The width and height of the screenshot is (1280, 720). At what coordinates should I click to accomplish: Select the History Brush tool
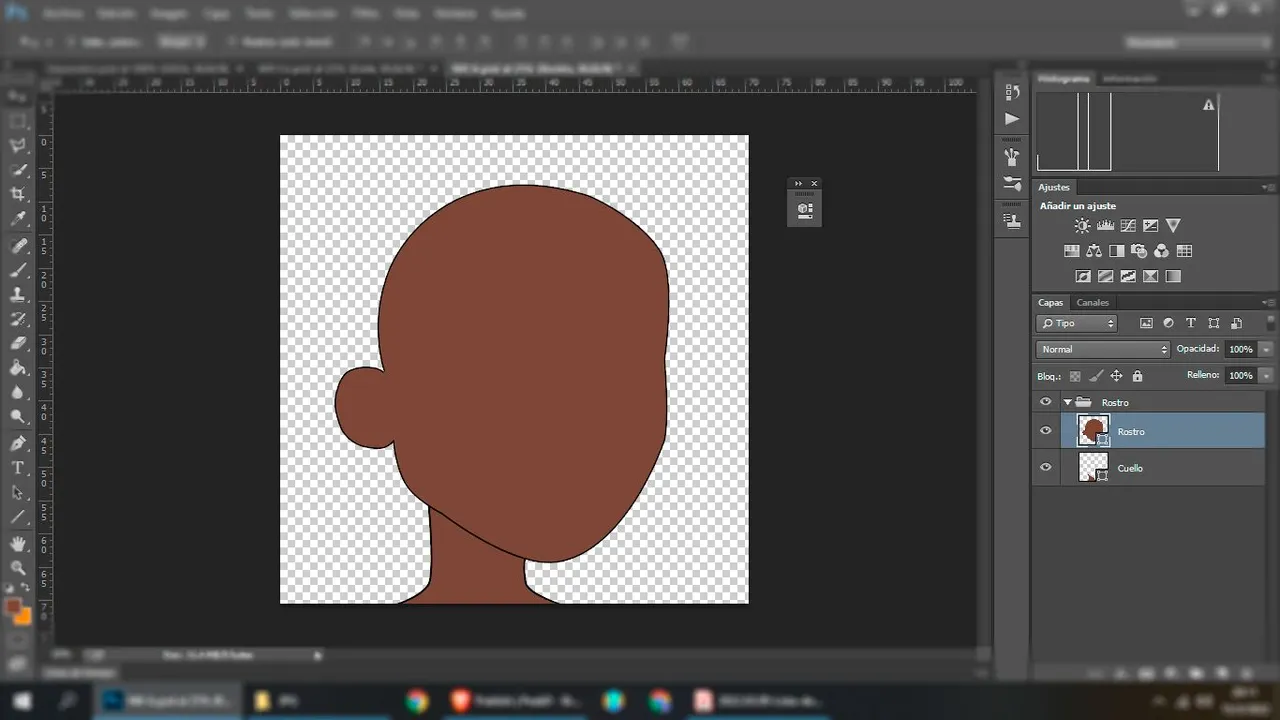click(x=18, y=320)
